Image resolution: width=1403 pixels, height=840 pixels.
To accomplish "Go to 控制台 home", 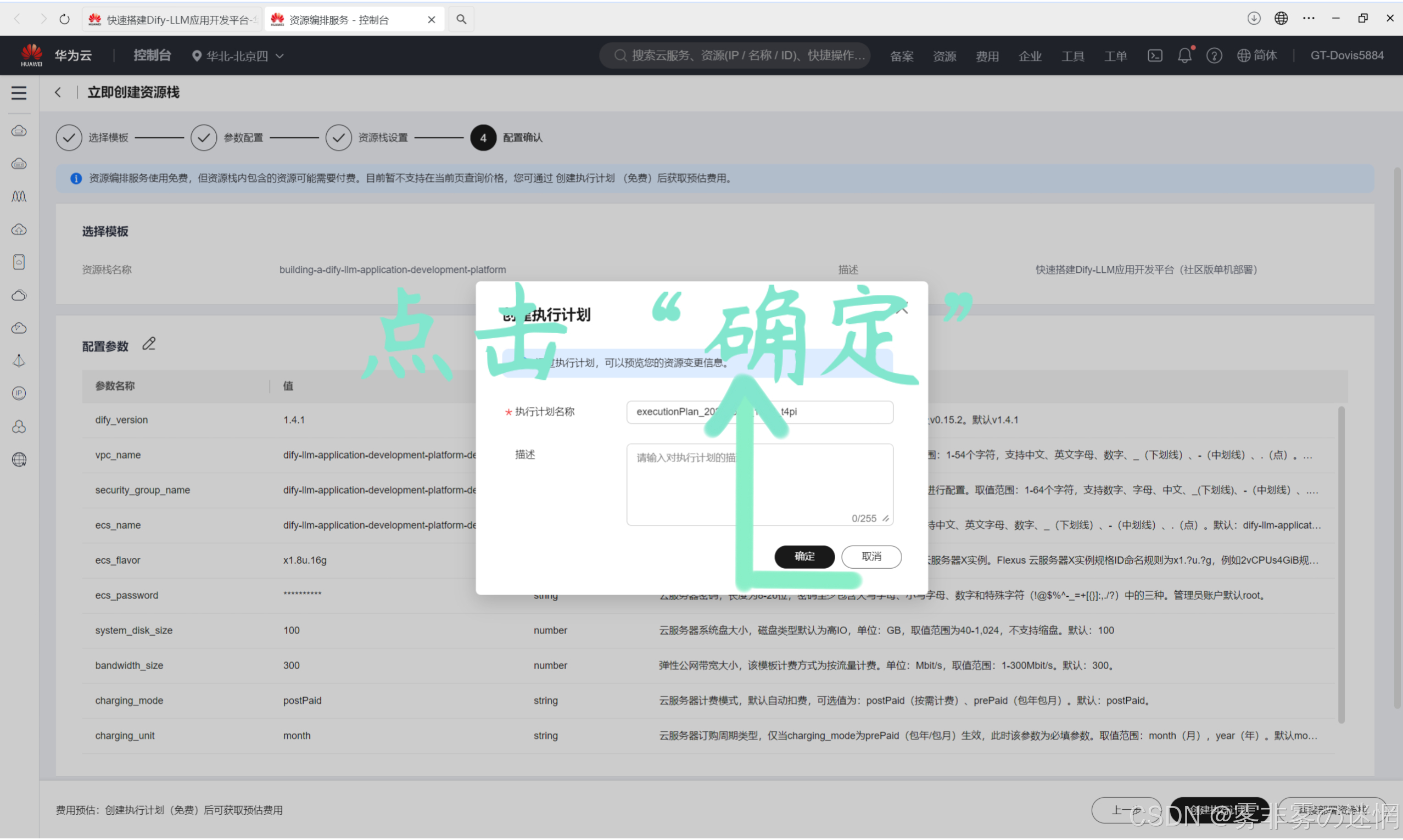I will click(x=152, y=55).
